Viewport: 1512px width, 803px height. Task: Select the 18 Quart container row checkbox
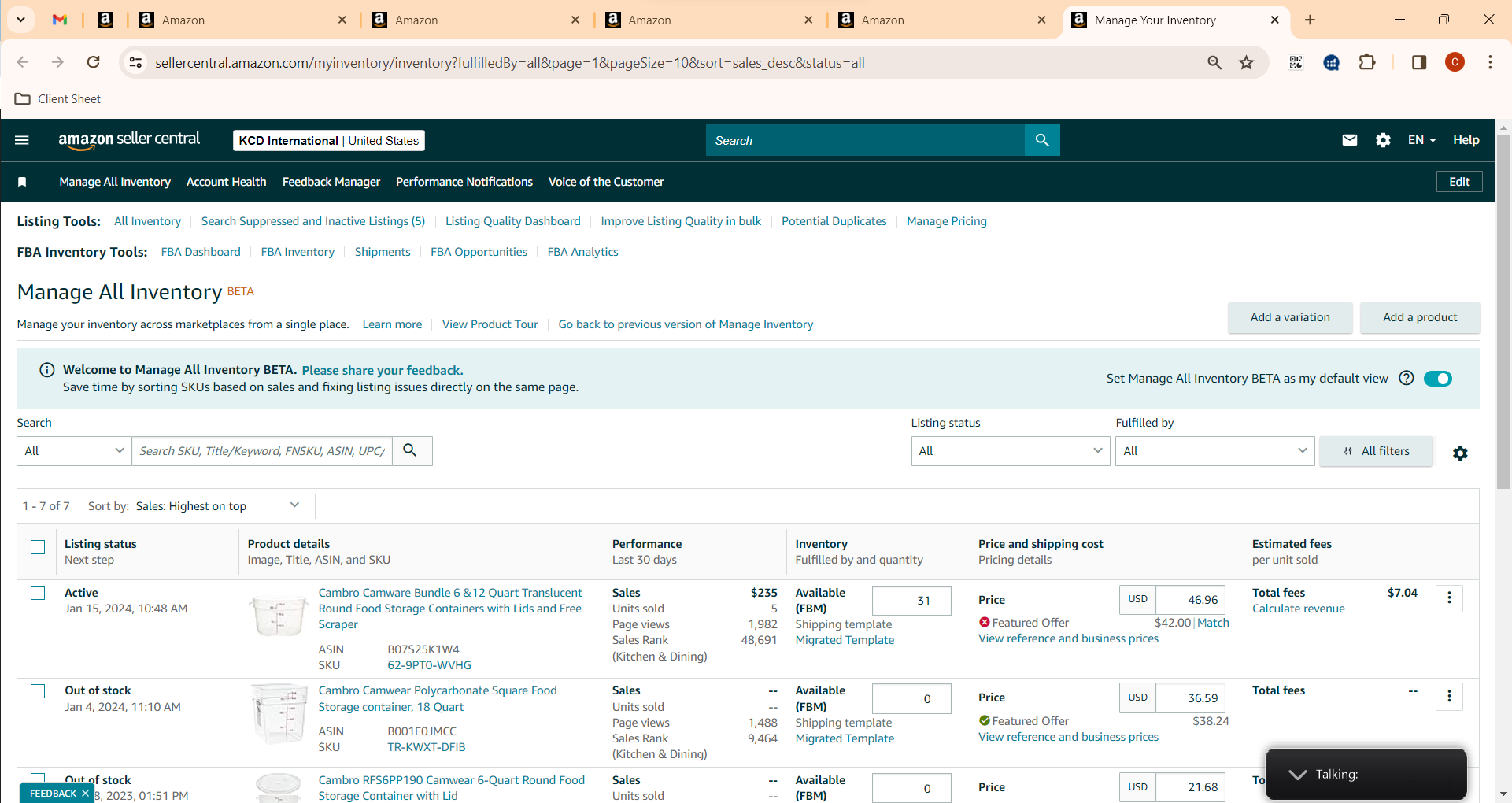click(38, 691)
